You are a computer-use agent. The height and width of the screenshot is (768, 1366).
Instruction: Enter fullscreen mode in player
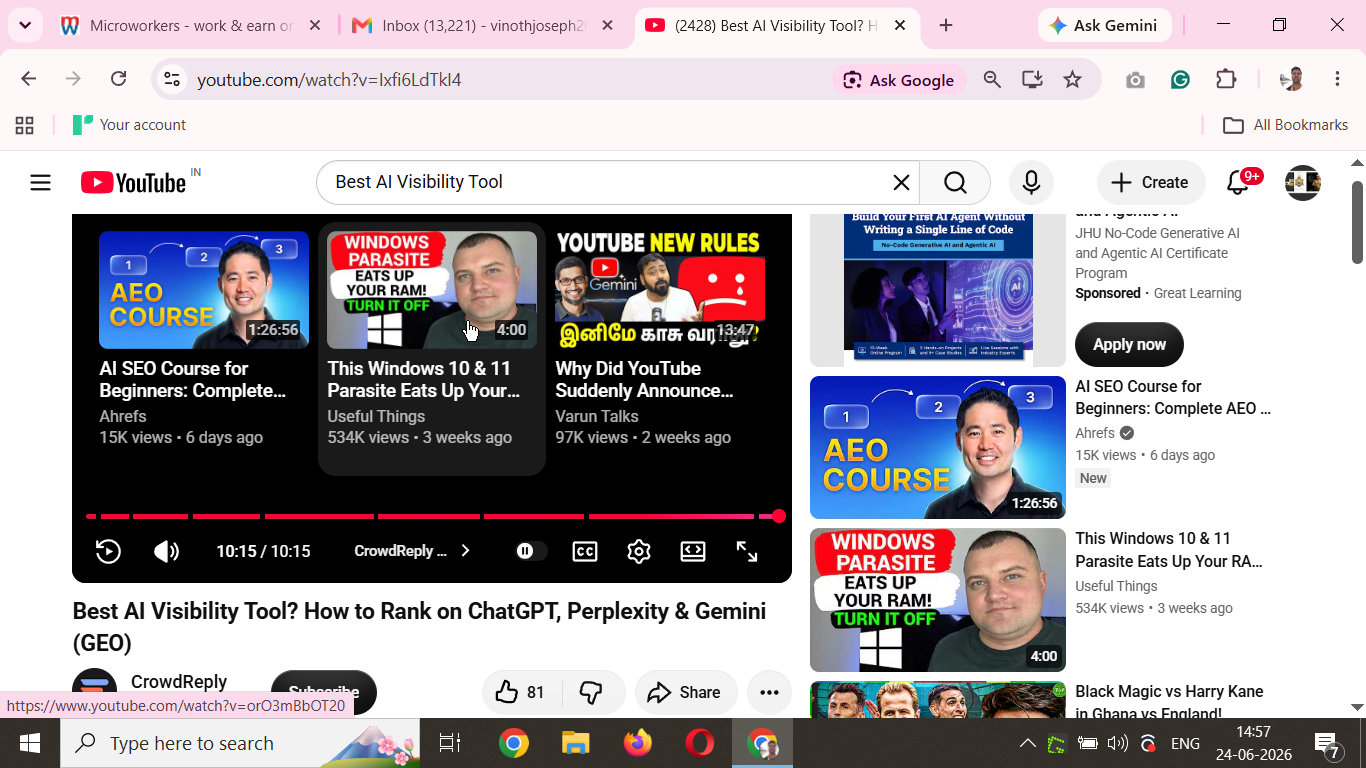click(747, 551)
